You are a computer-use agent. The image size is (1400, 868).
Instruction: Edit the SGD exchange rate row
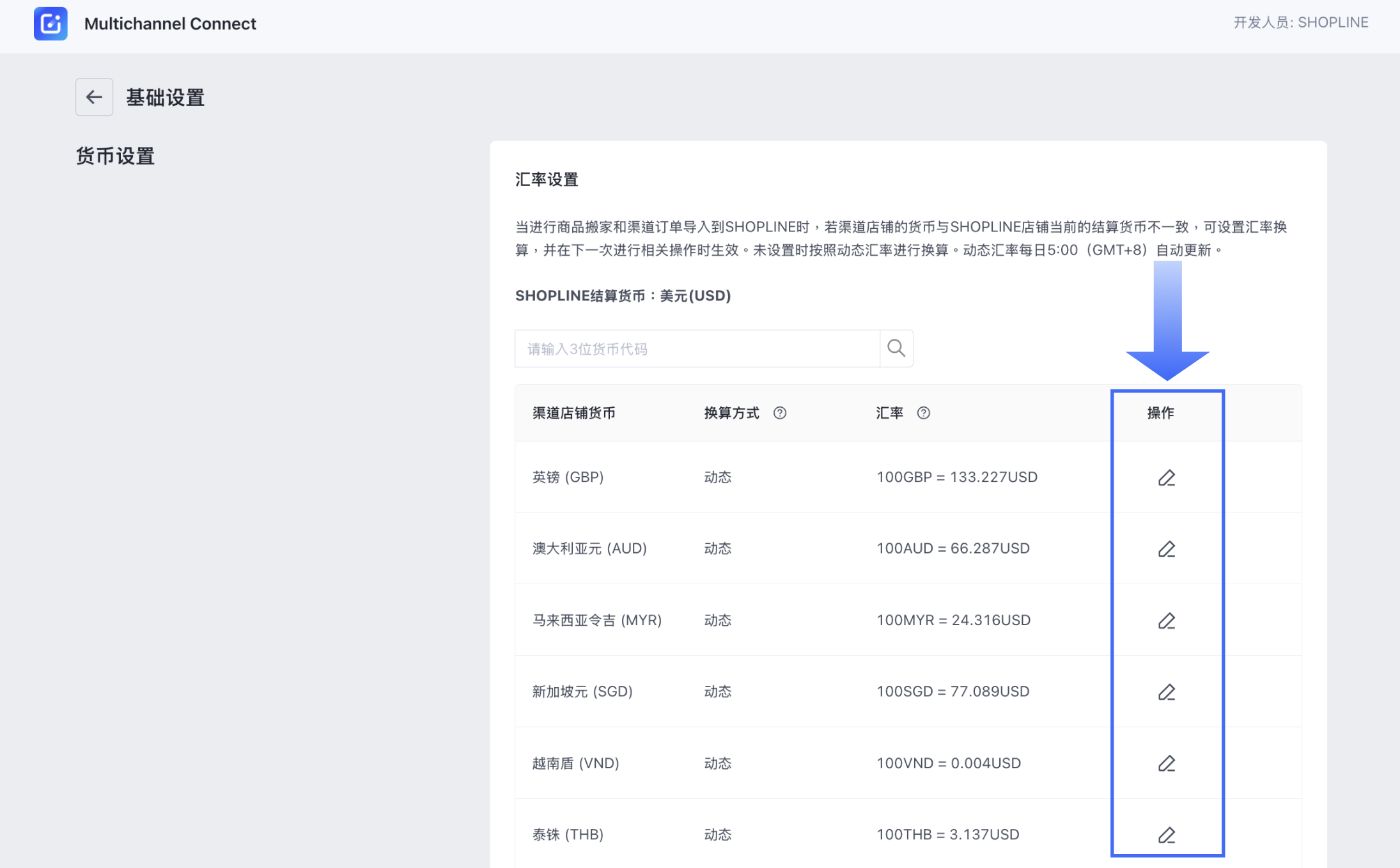(1166, 692)
